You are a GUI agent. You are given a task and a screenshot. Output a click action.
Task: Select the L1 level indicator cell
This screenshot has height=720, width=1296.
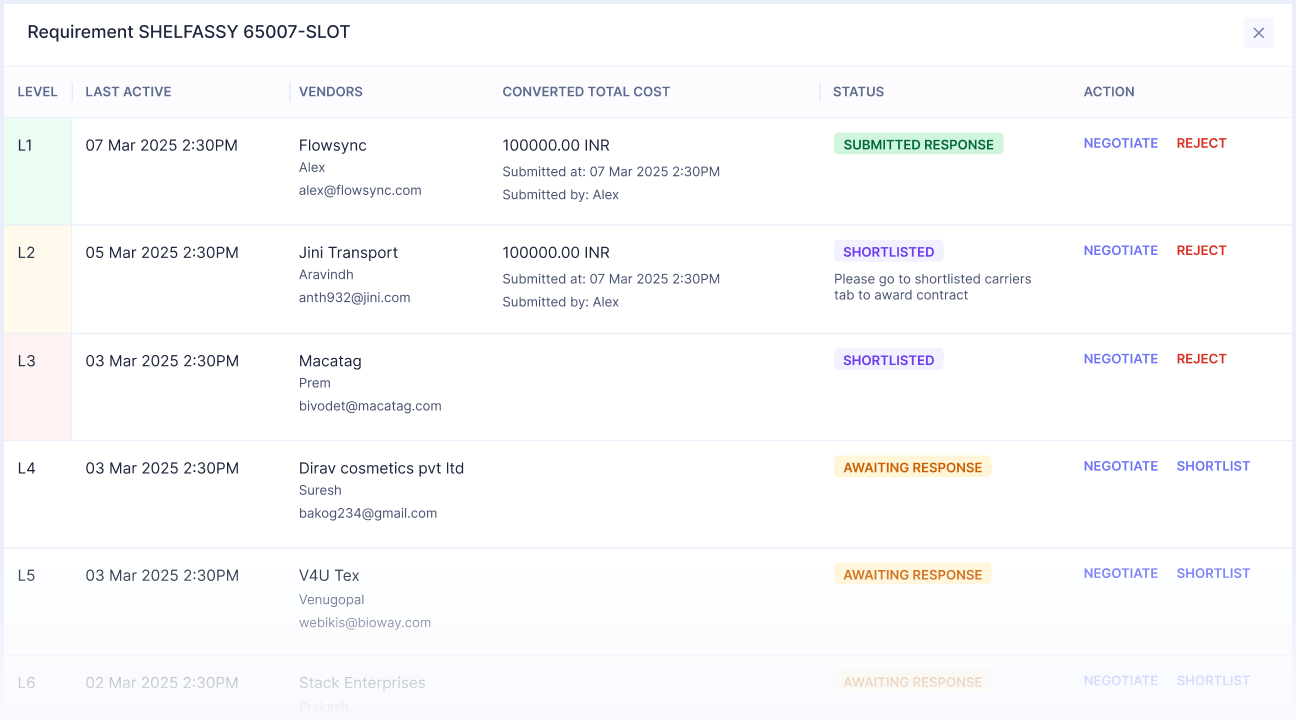click(37, 170)
